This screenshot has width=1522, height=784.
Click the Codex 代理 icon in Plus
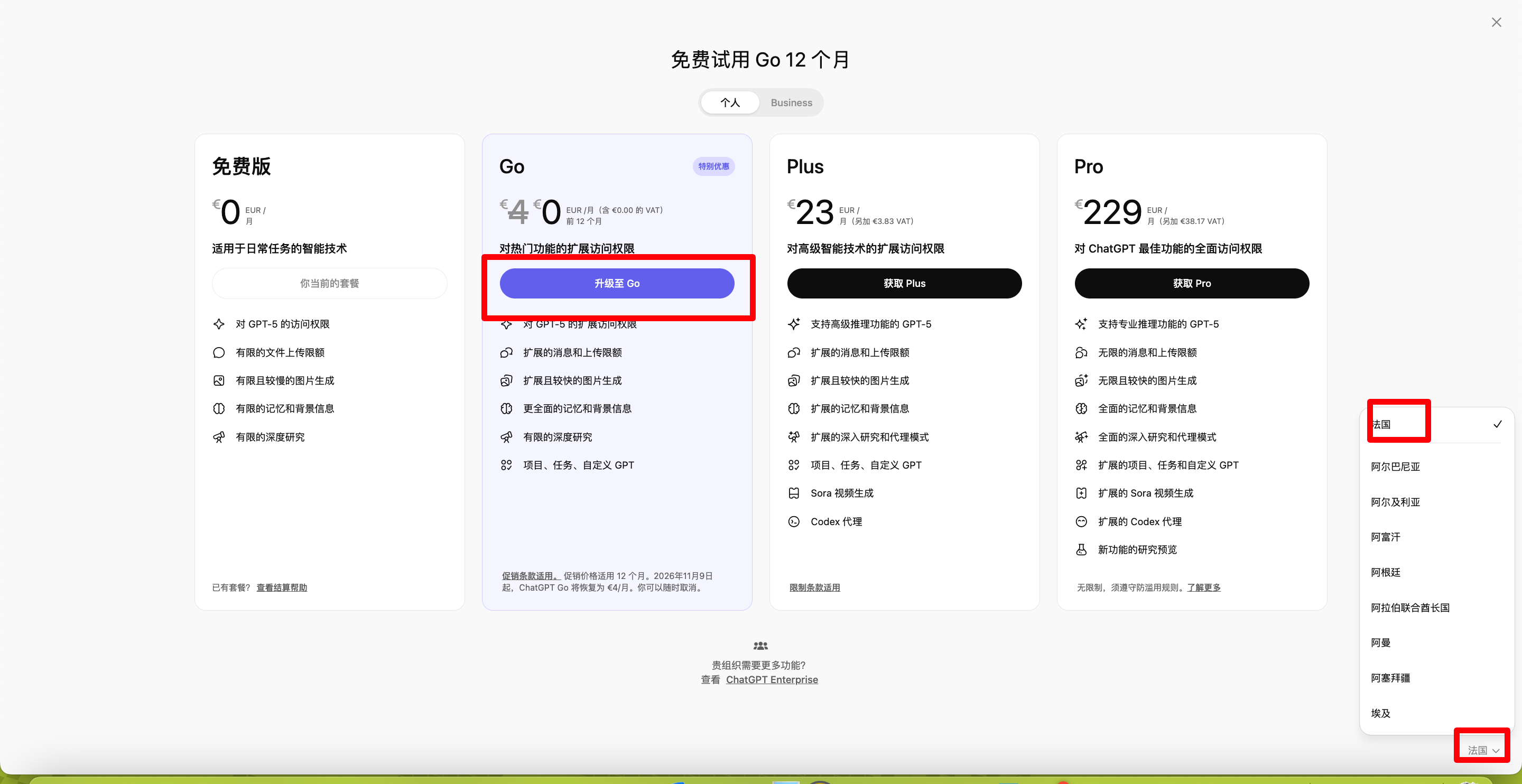(x=793, y=521)
